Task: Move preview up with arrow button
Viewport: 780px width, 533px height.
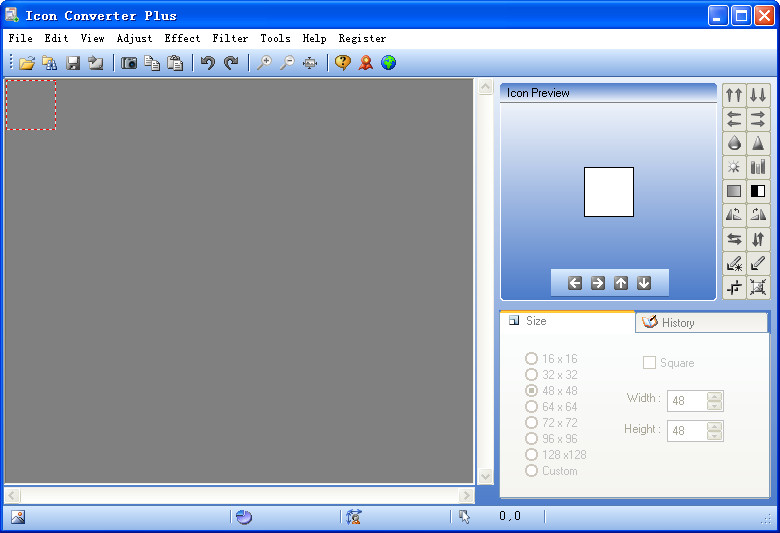Action: tap(621, 283)
